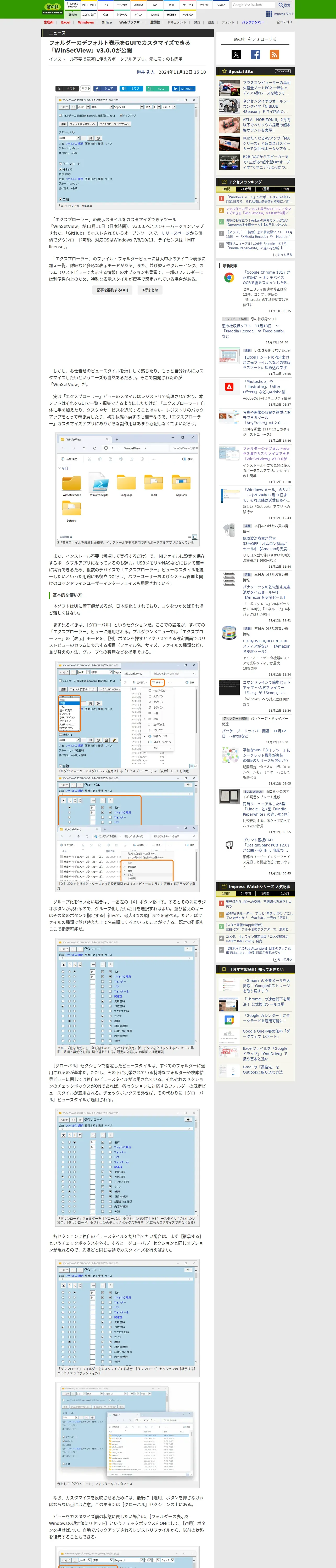Click もっと見る under access ranking
The height and width of the screenshot is (1568, 336).
(x=282, y=255)
